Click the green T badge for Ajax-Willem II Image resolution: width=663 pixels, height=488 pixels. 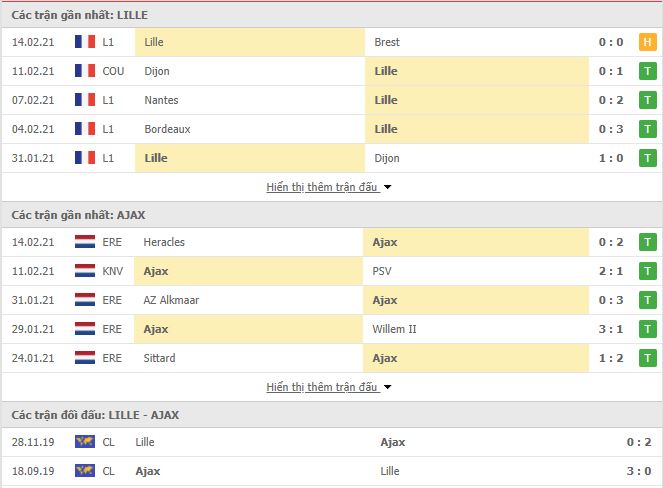tap(647, 329)
